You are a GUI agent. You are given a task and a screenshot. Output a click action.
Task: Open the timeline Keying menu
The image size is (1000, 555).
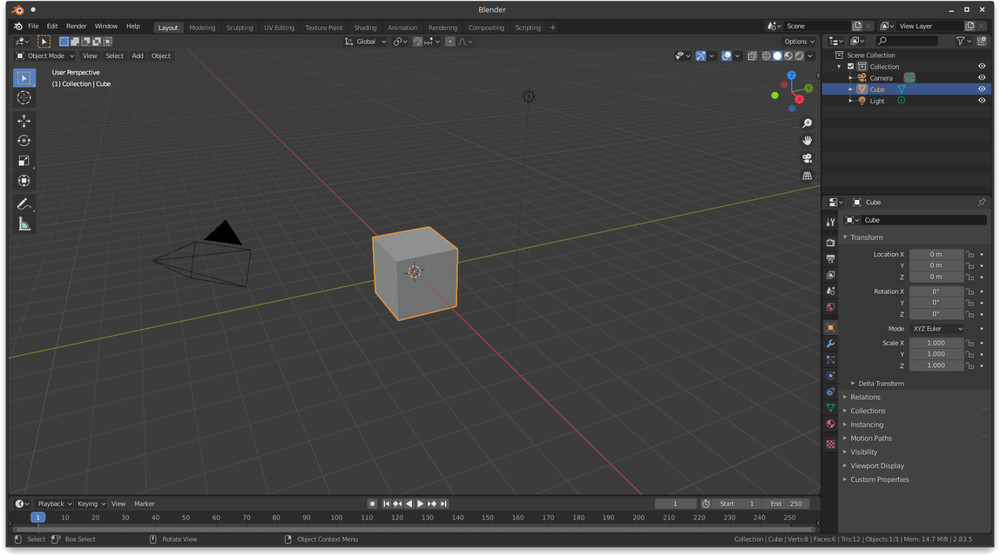tap(91, 504)
